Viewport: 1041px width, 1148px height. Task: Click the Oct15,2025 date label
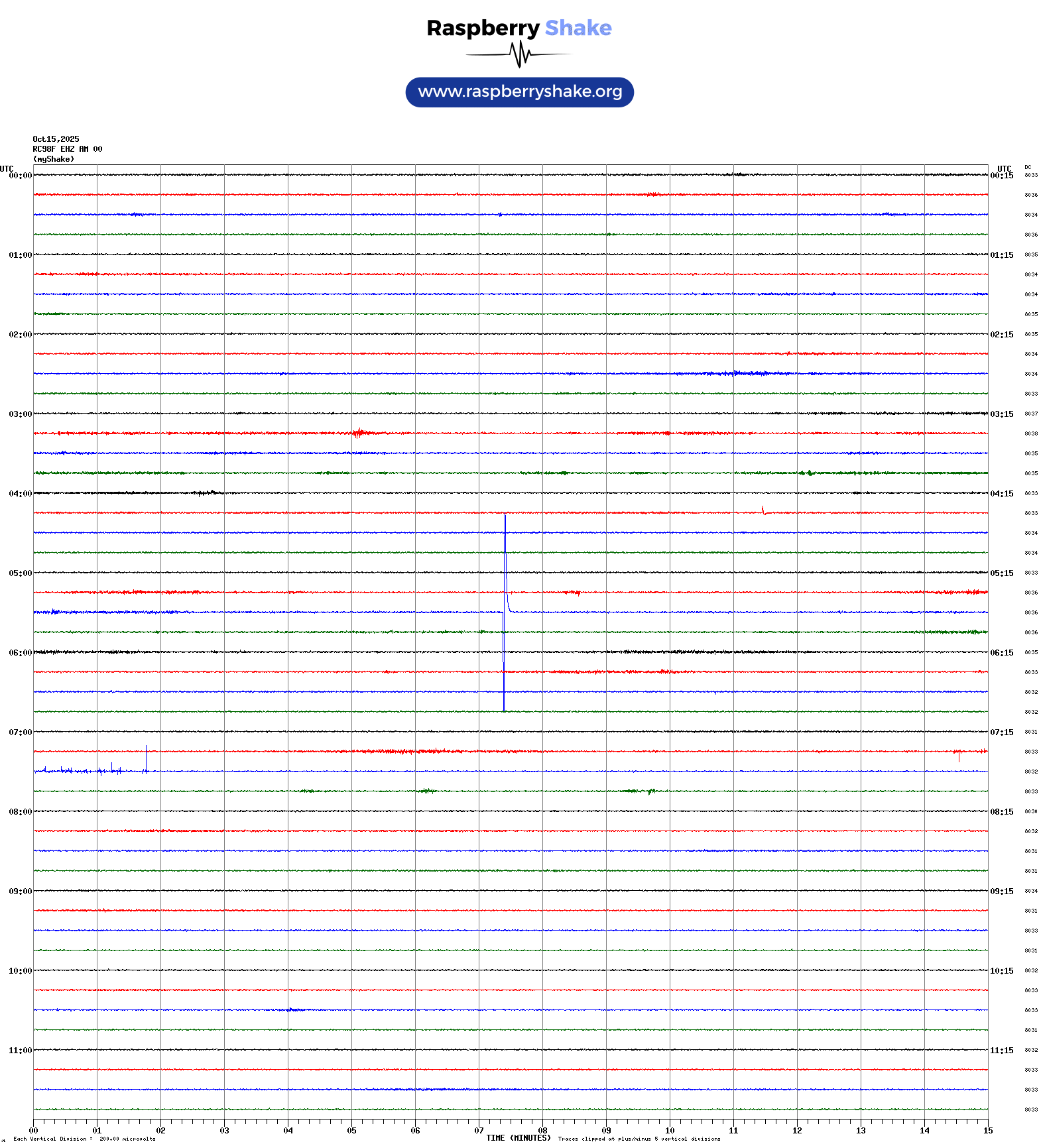pos(56,139)
